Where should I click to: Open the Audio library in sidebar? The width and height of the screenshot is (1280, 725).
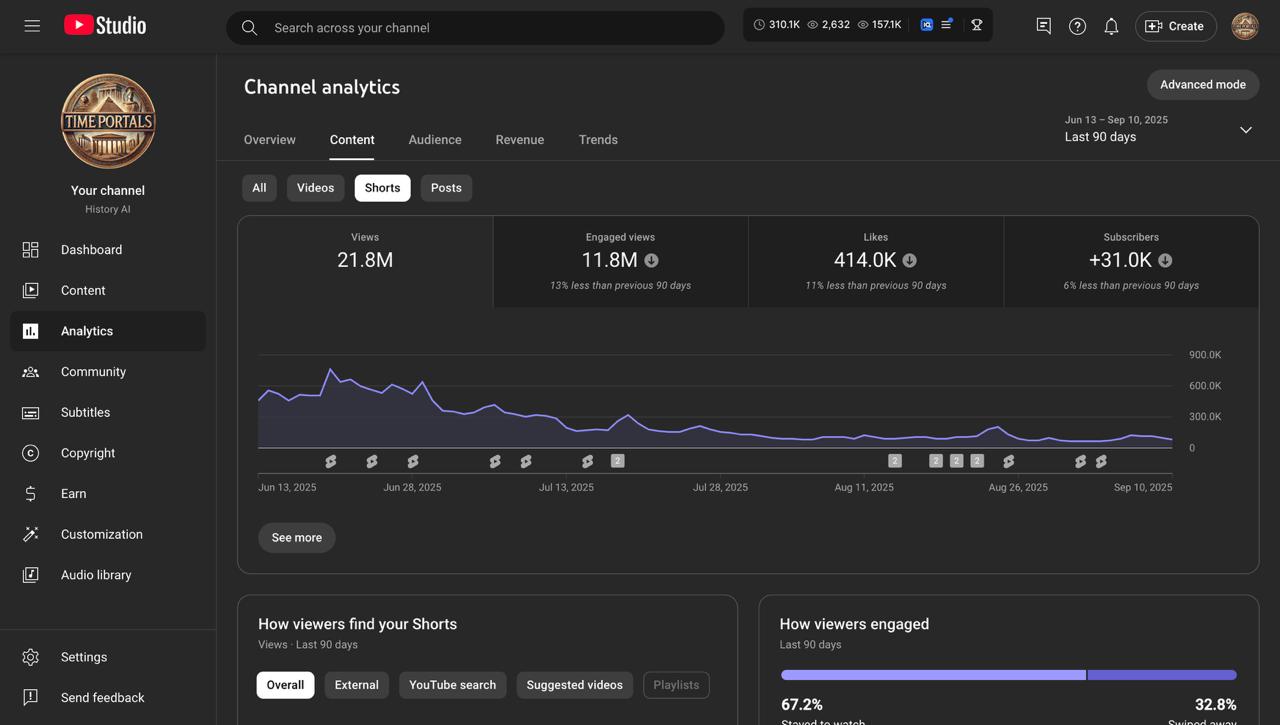coord(96,575)
